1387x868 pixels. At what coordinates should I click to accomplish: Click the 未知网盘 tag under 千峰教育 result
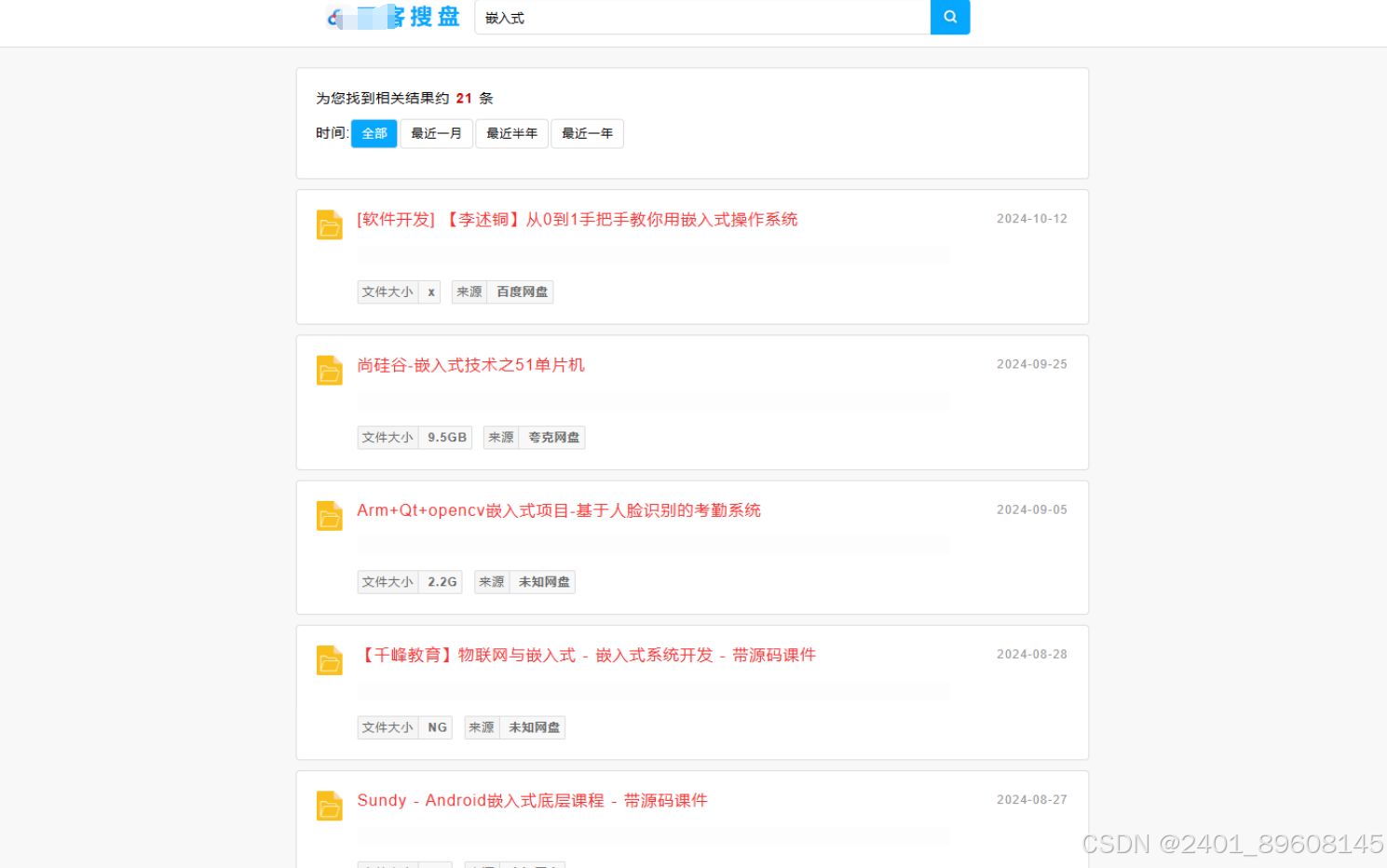tap(533, 727)
